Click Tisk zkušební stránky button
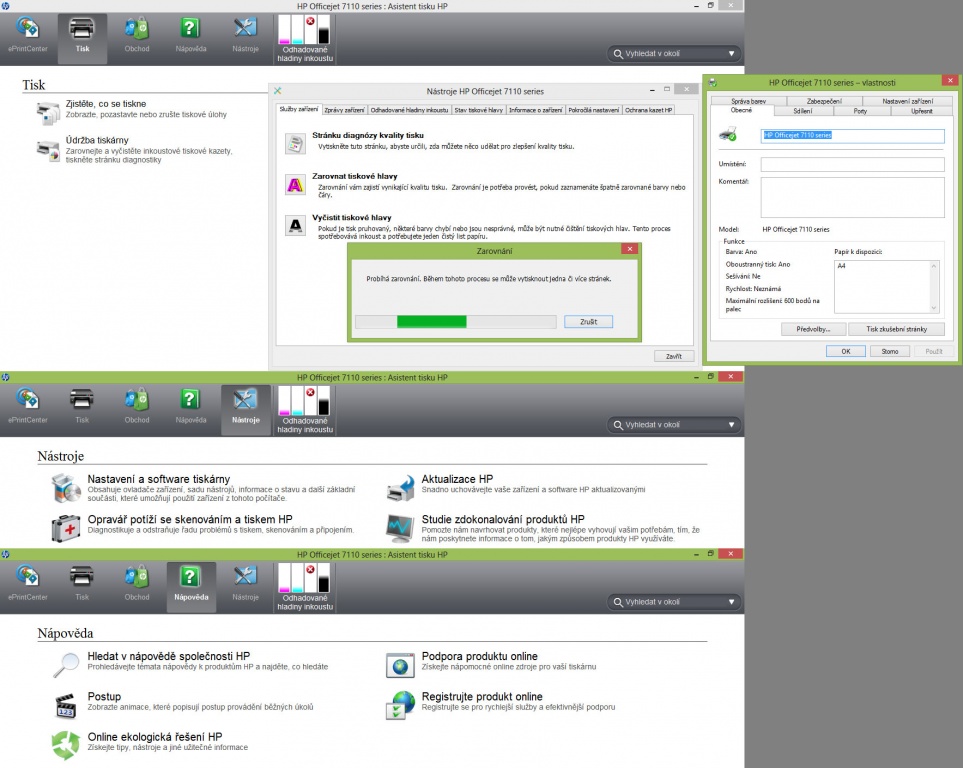Screen dimensions: 963x768 pos(896,329)
